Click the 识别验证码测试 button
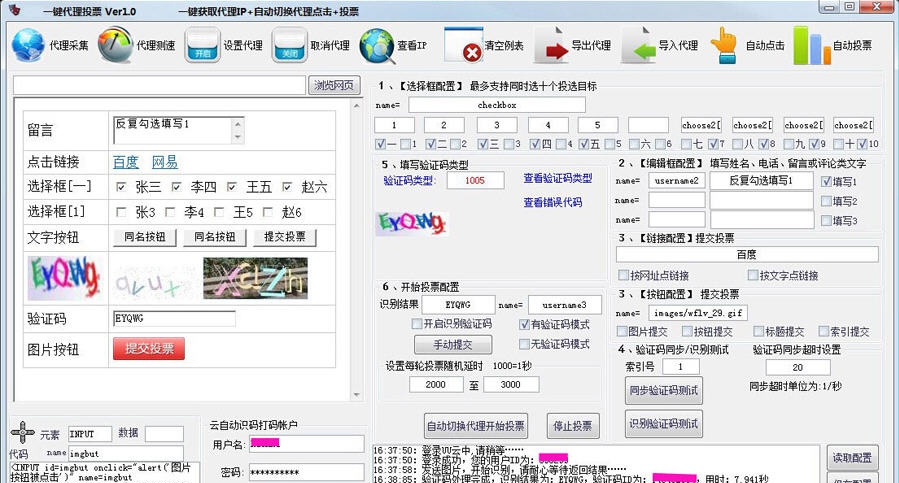The width and height of the screenshot is (899, 483). 664,424
